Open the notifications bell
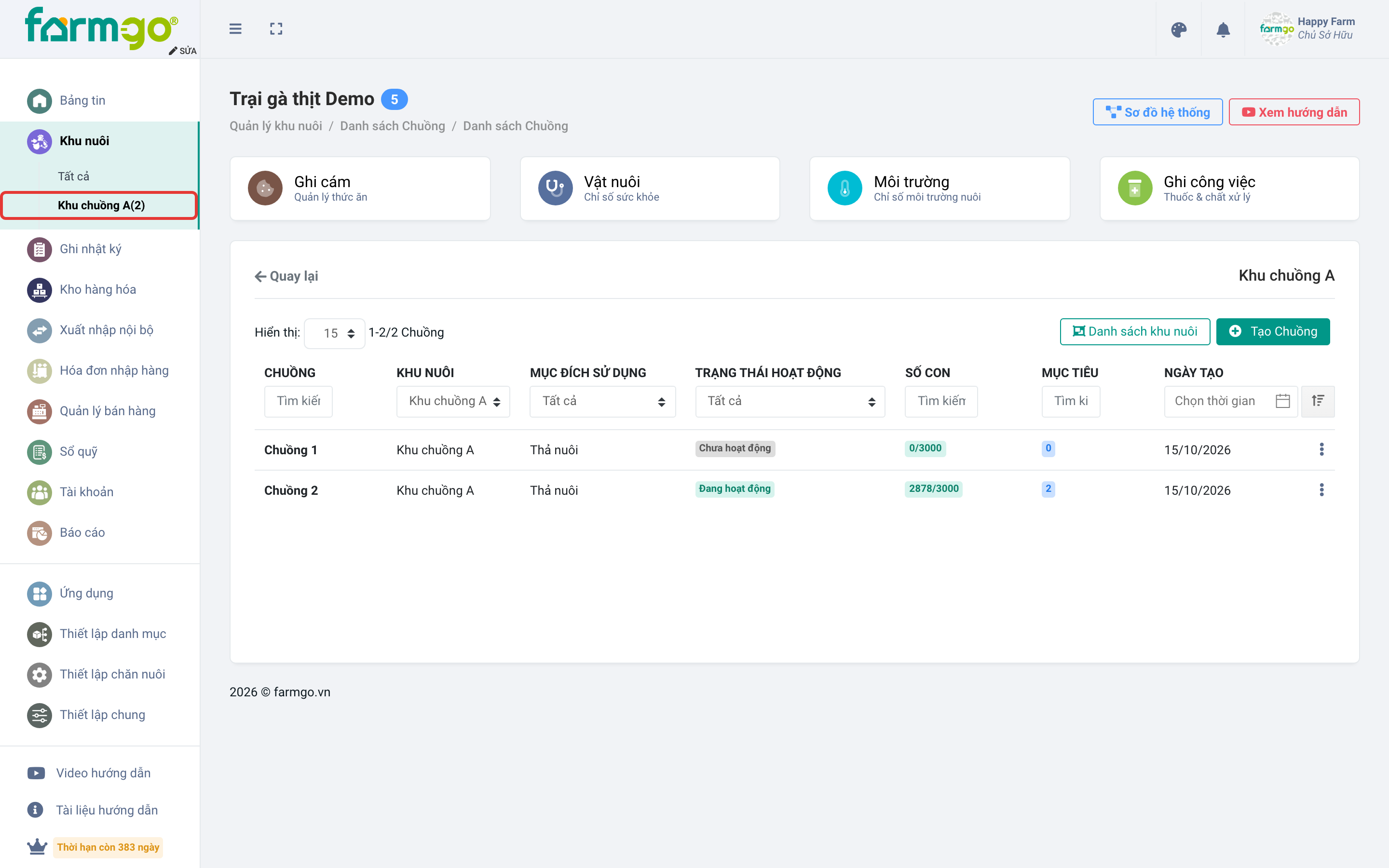Image resolution: width=1389 pixels, height=868 pixels. tap(1223, 29)
